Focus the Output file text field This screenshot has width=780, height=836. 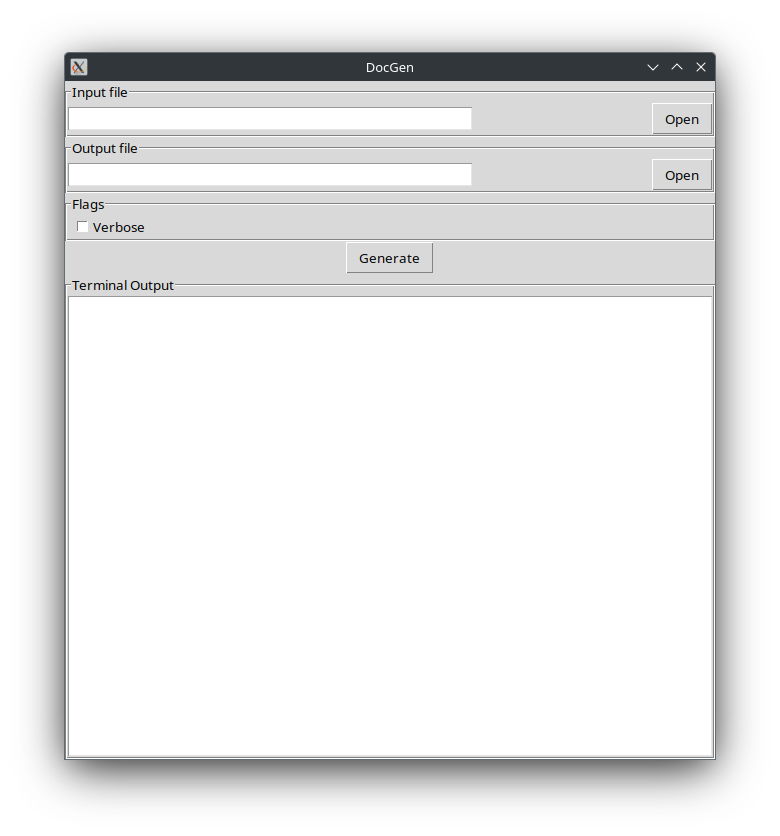click(270, 175)
